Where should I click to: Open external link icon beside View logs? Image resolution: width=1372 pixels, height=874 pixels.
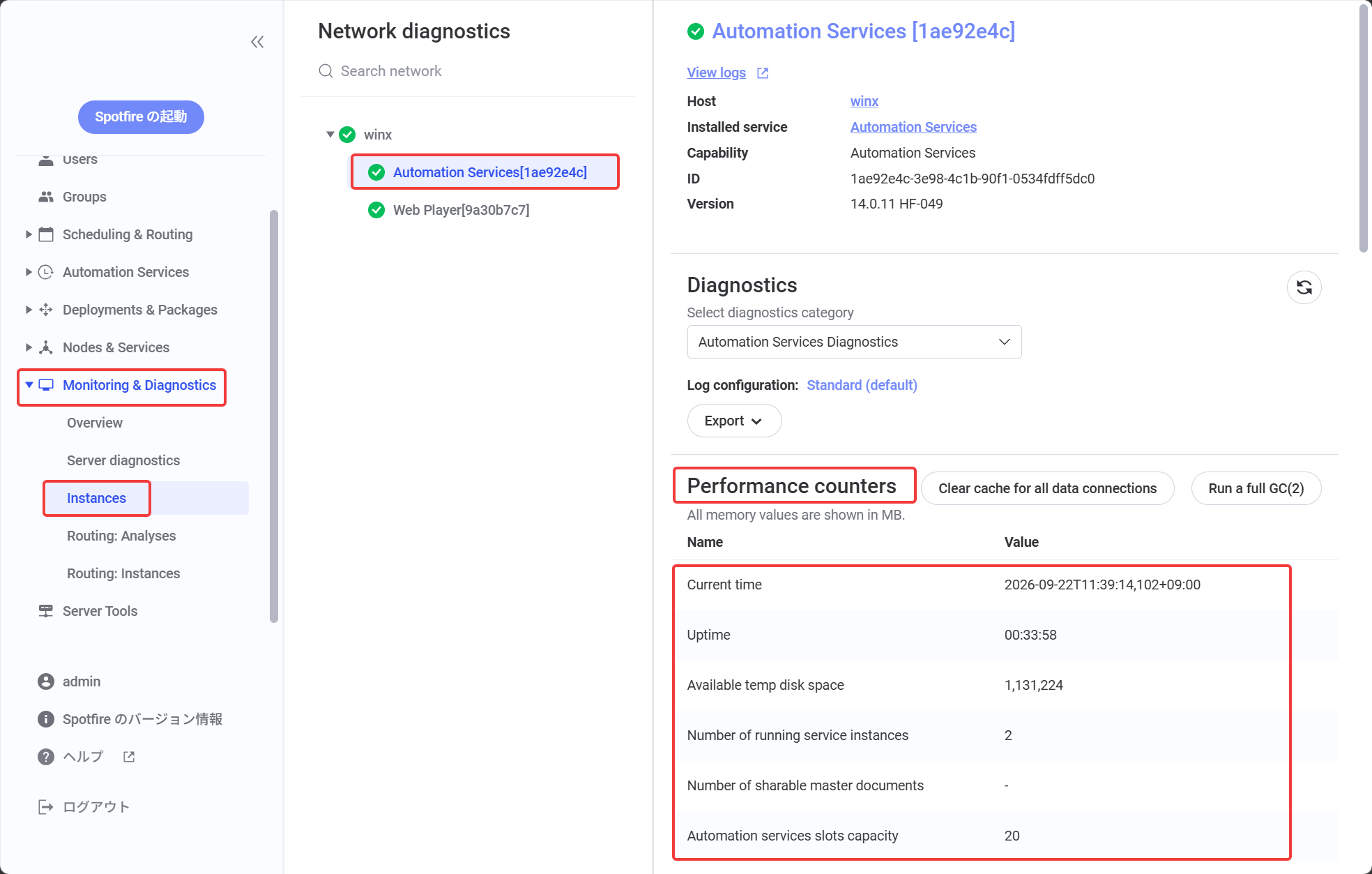[763, 73]
